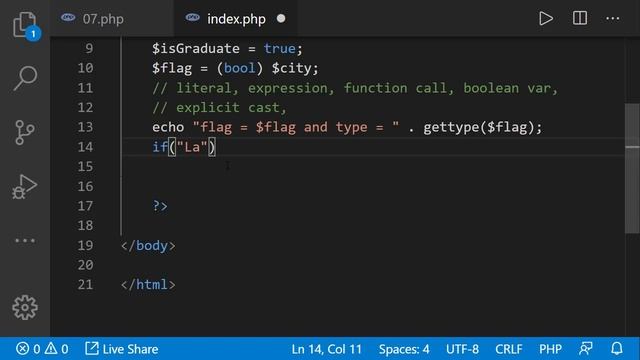Open the Search view
The width and height of the screenshot is (640, 360).
click(25, 78)
